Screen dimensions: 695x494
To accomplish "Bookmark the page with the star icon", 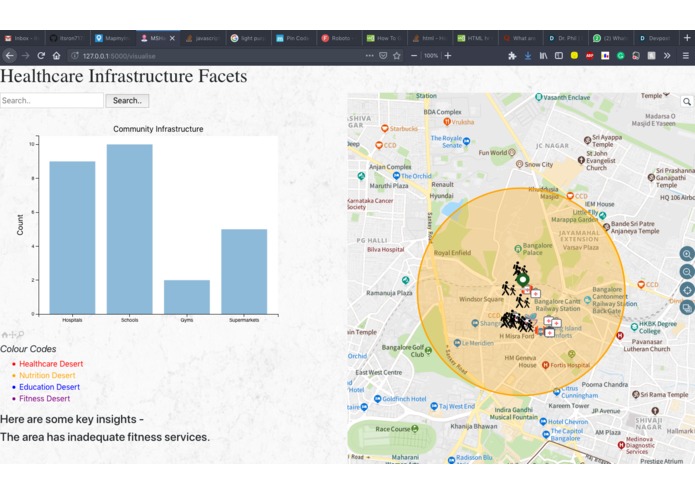I will click(397, 56).
